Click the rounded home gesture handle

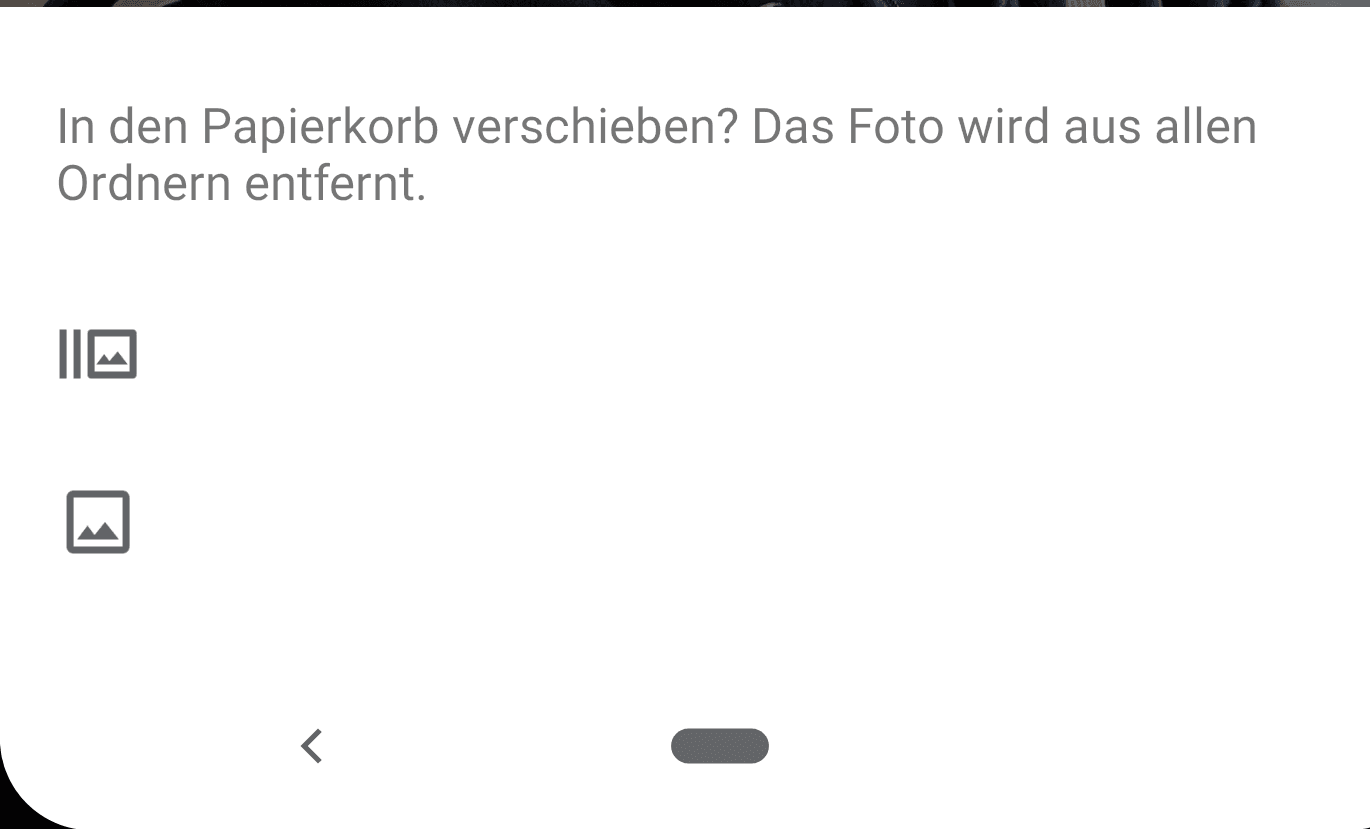pyautogui.click(x=719, y=746)
